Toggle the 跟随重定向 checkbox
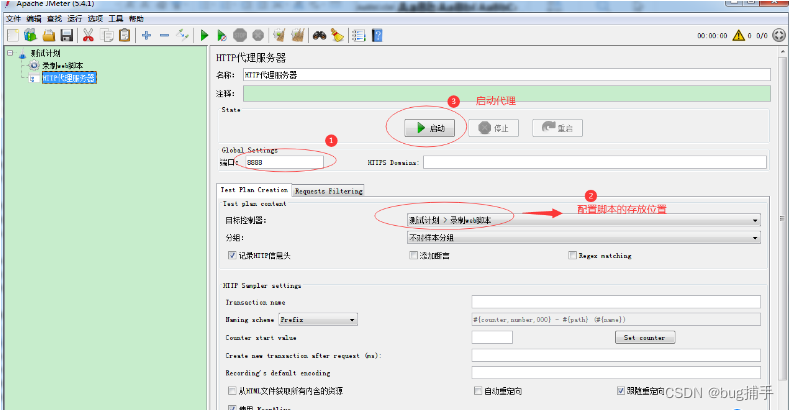 coord(621,391)
